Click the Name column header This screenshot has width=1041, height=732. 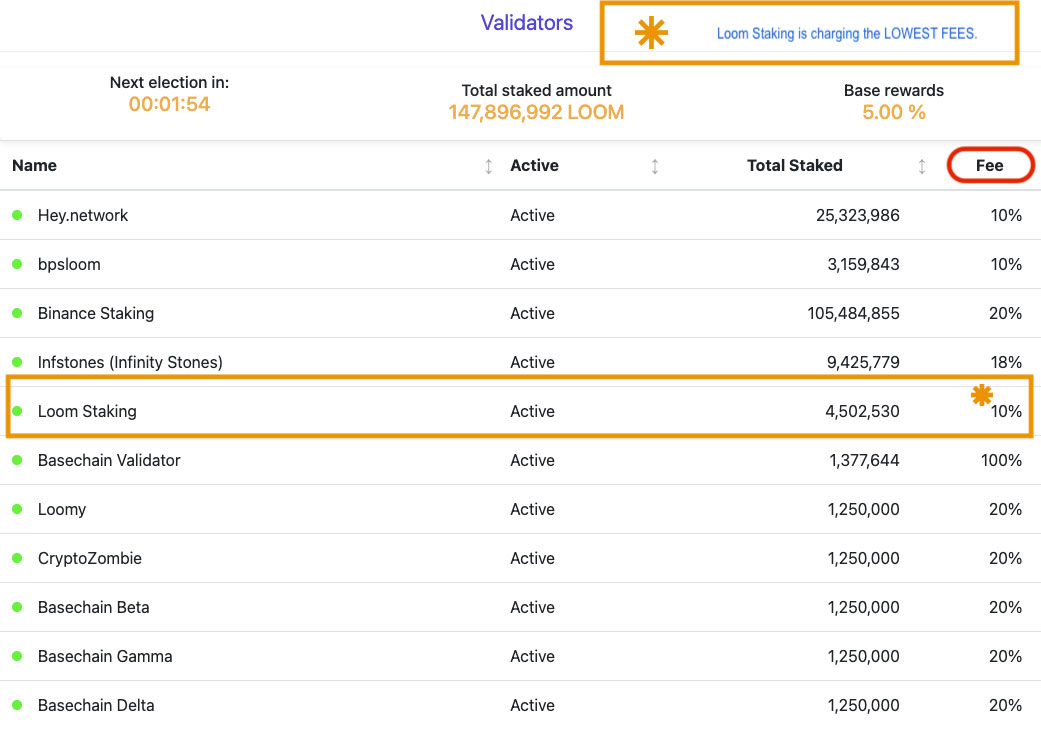click(35, 165)
